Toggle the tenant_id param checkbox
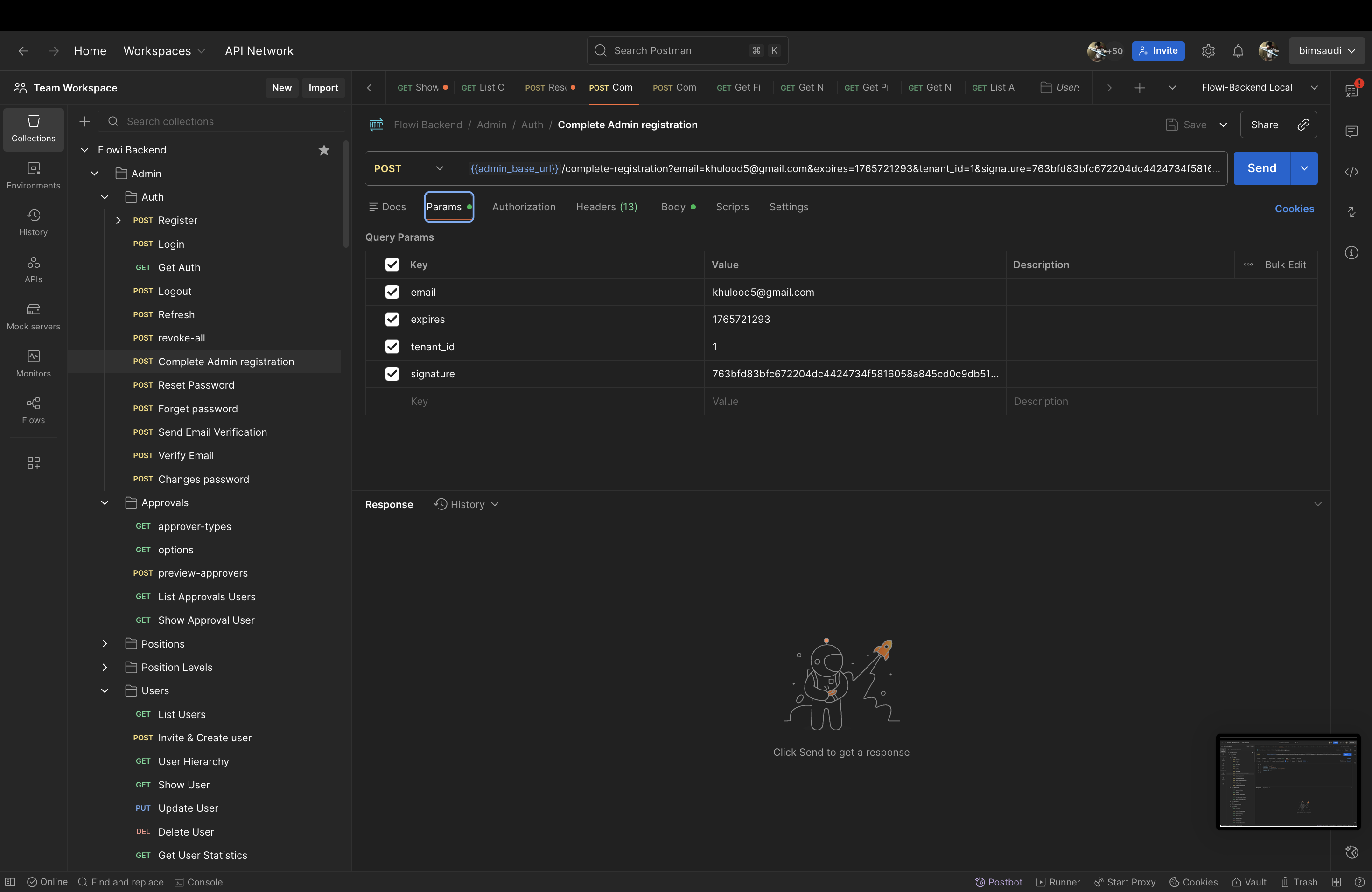Screen dimensions: 1372x892 pos(392,346)
